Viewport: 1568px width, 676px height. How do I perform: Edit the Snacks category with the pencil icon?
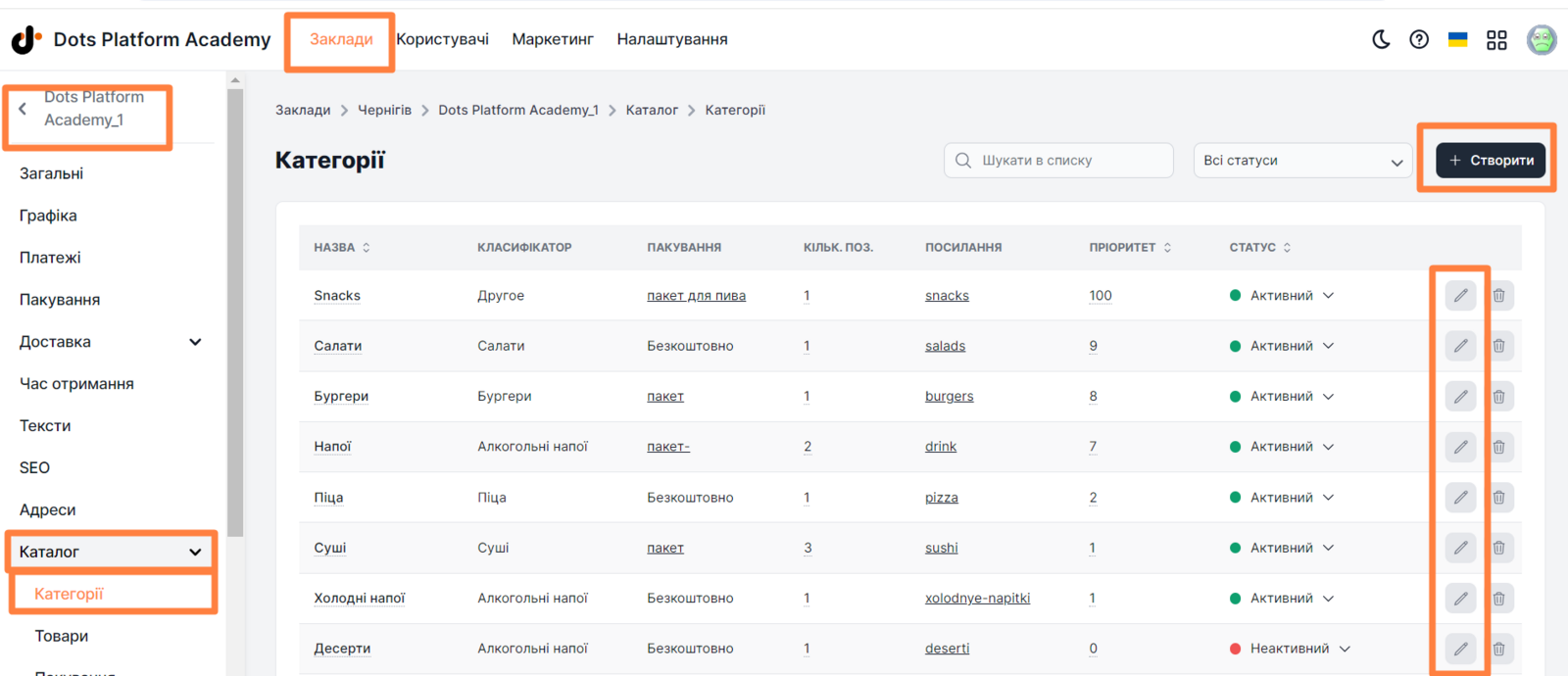1460,295
